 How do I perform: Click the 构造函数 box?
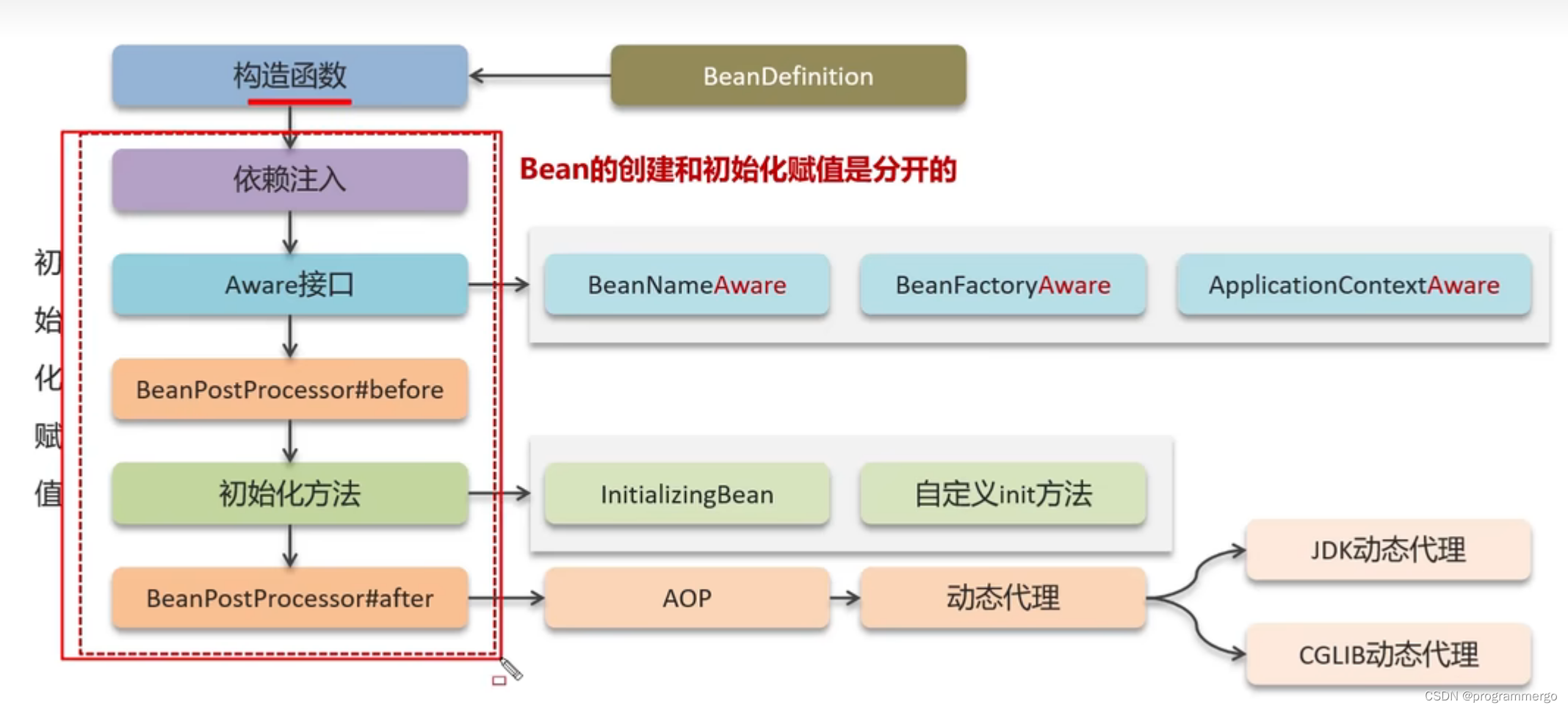tap(290, 76)
